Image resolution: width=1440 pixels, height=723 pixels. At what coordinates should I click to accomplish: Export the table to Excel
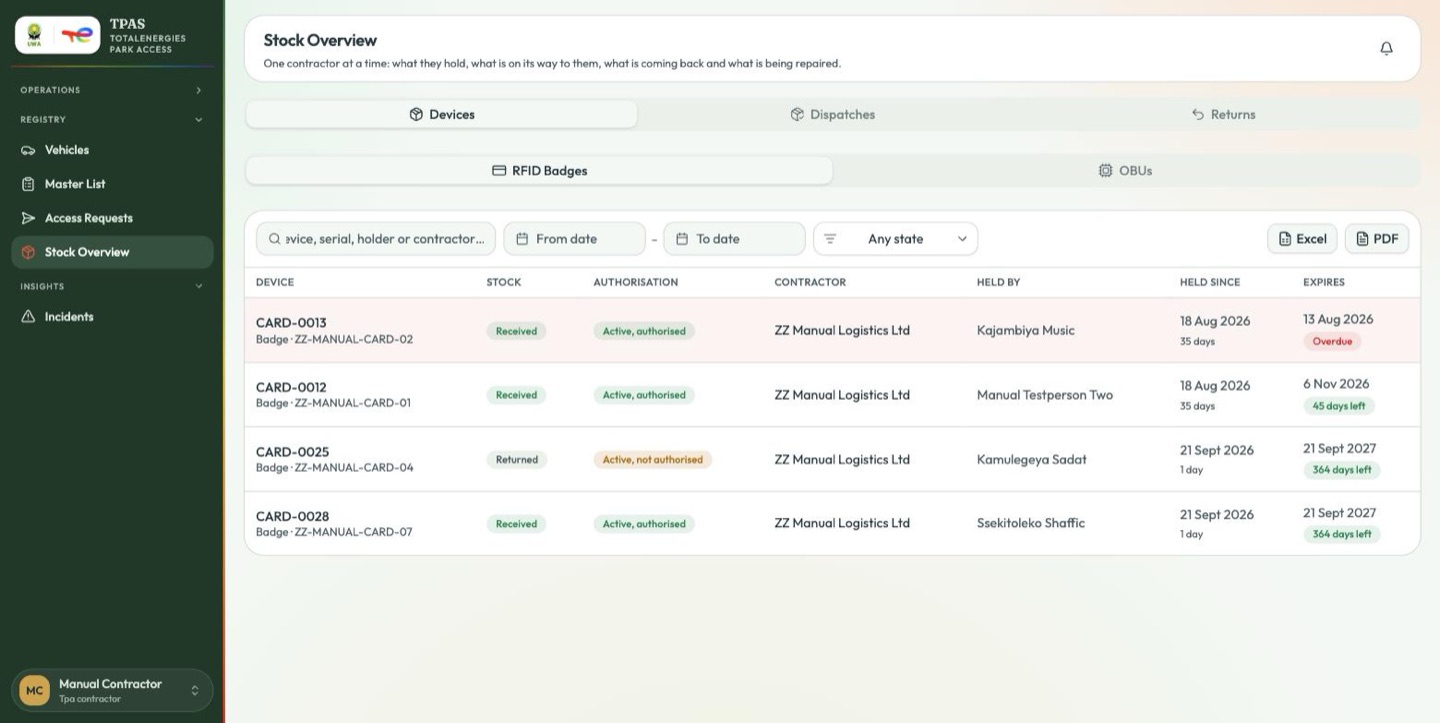pos(1302,239)
